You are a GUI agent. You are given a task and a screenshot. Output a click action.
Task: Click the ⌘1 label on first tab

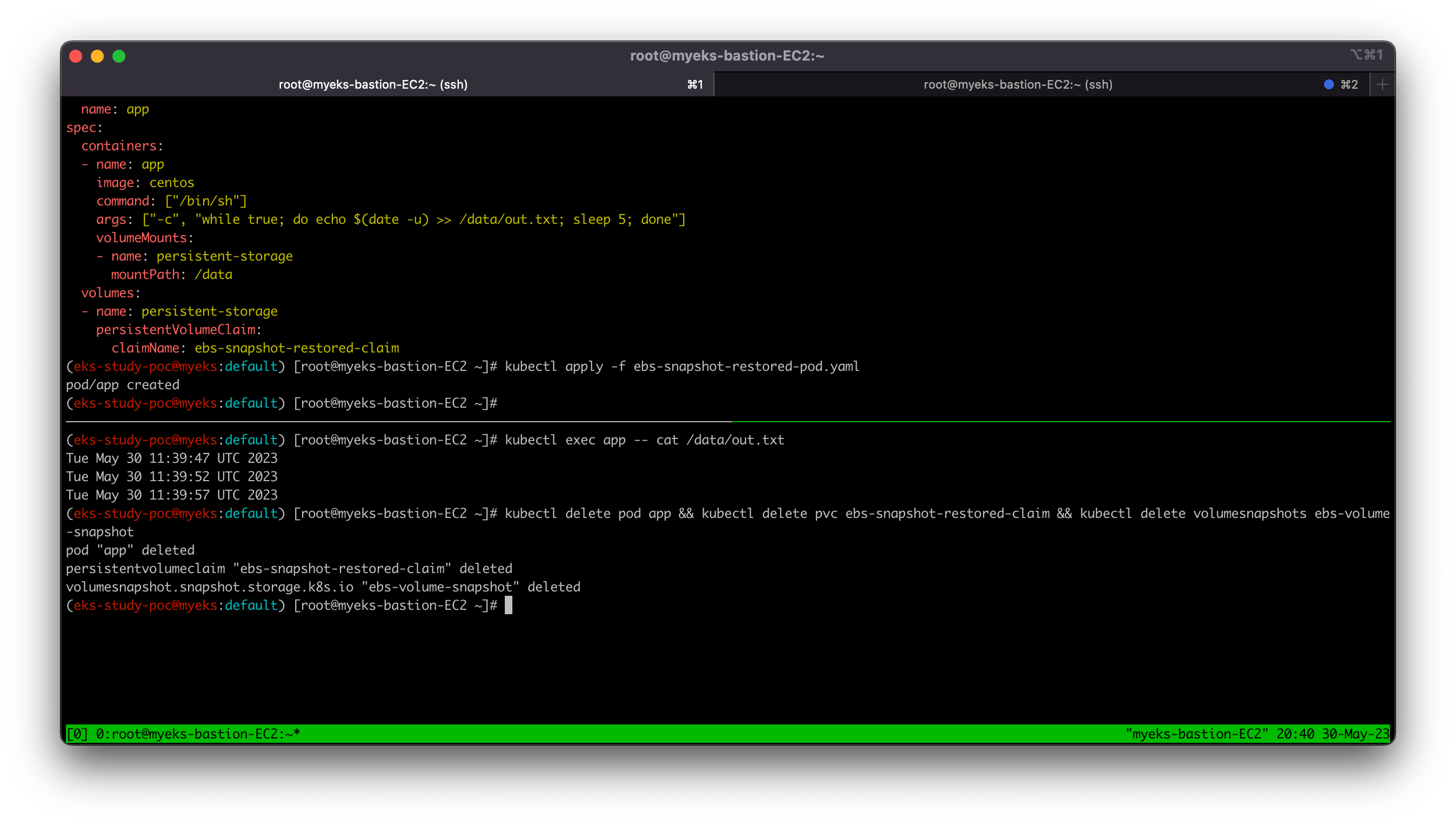tap(695, 84)
